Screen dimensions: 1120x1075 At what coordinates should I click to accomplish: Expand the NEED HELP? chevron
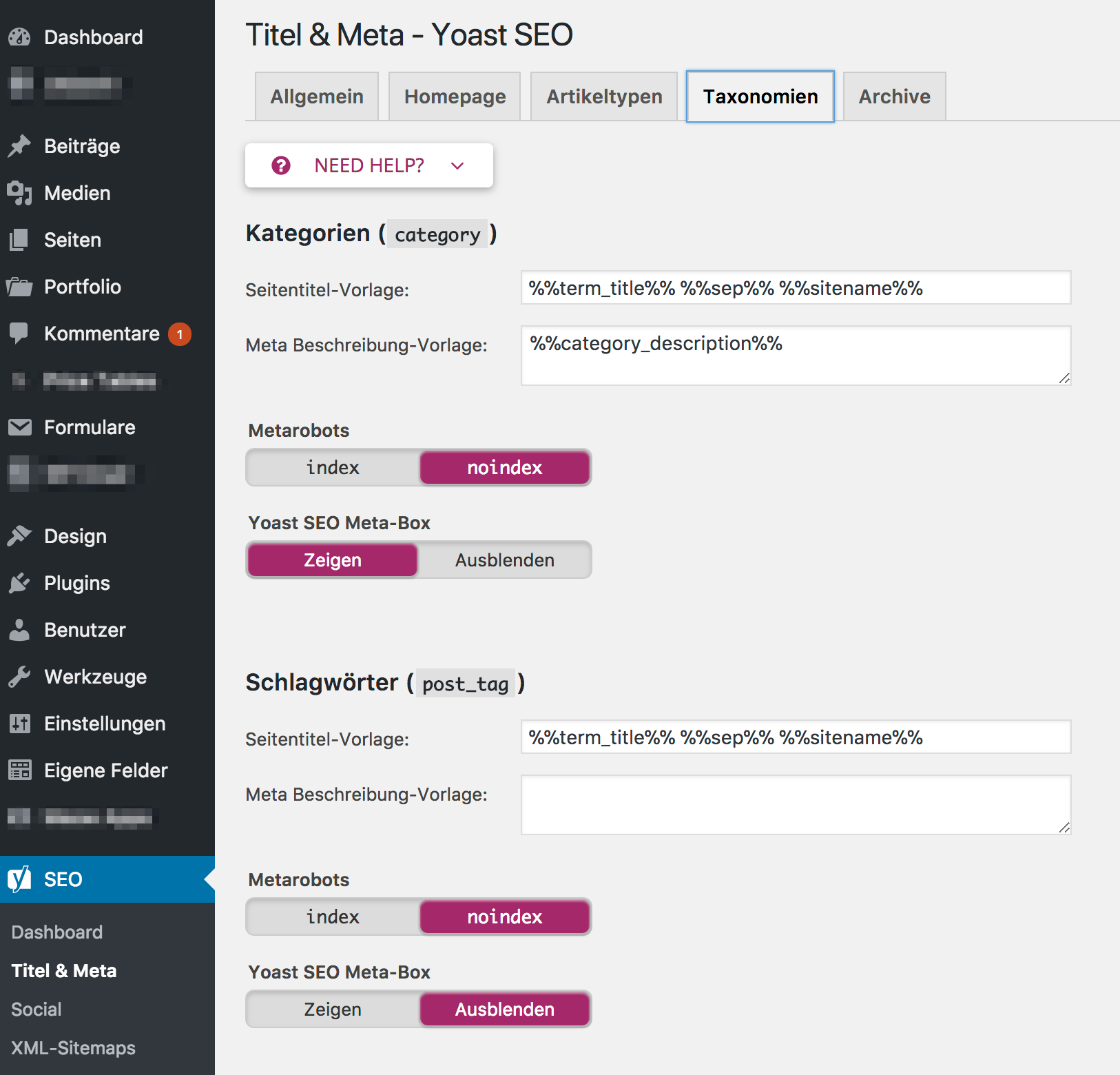pos(457,166)
